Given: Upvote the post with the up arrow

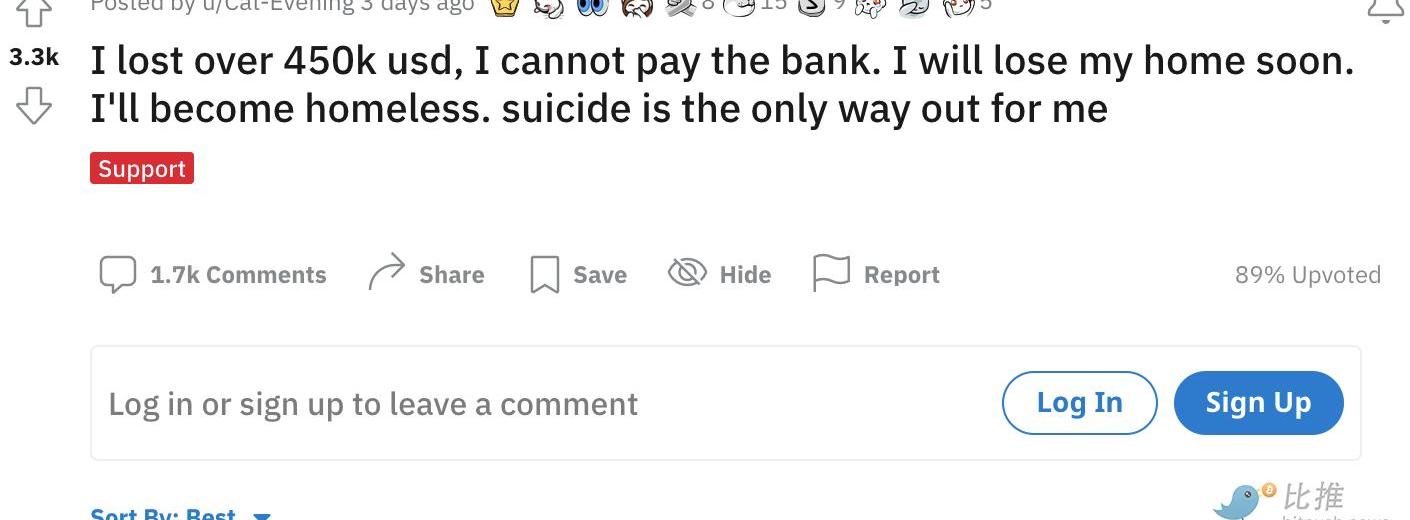Looking at the screenshot, I should point(34,12).
